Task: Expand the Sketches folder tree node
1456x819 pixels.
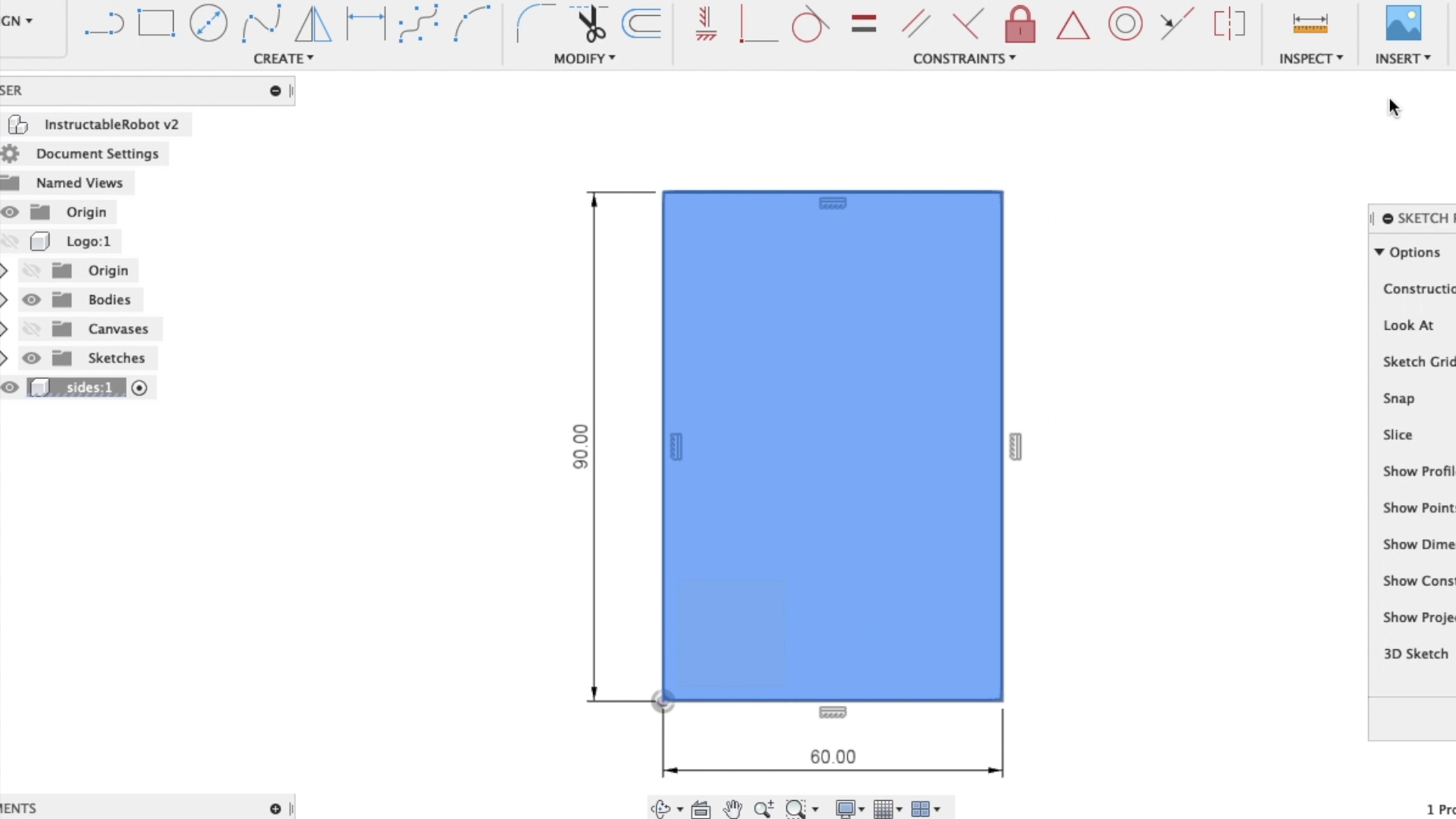Action: click(4, 358)
